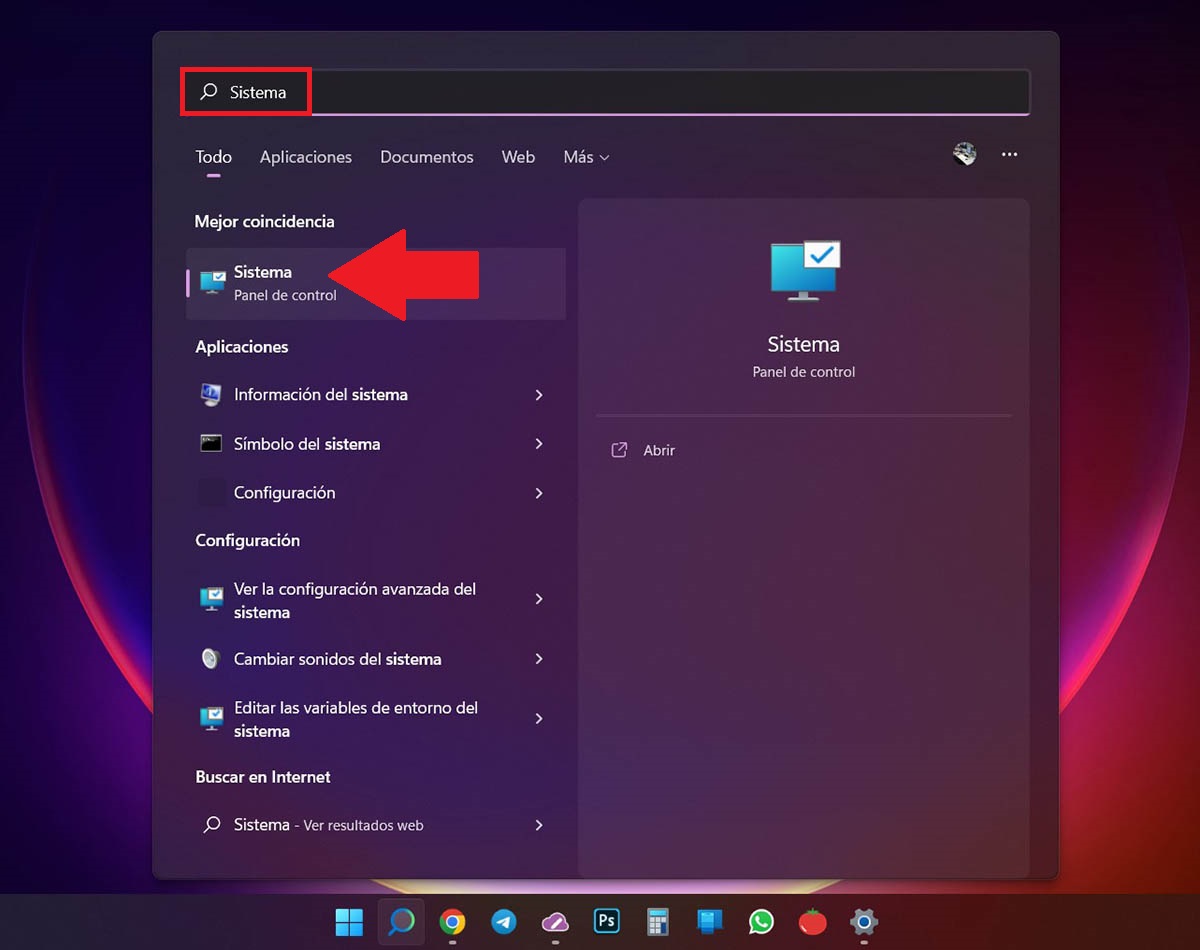This screenshot has height=950, width=1200.
Task: Click the Información del sistema icon
Action: tap(211, 395)
